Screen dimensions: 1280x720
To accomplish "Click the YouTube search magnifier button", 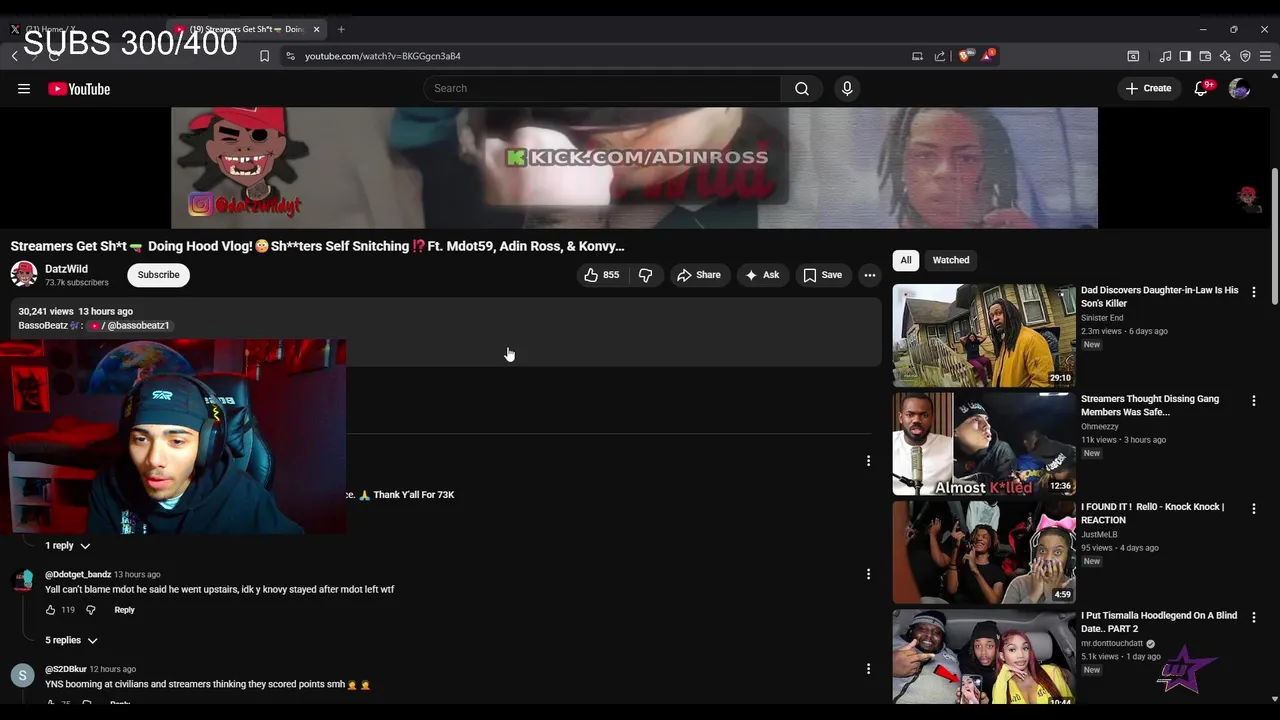I will pyautogui.click(x=802, y=89).
